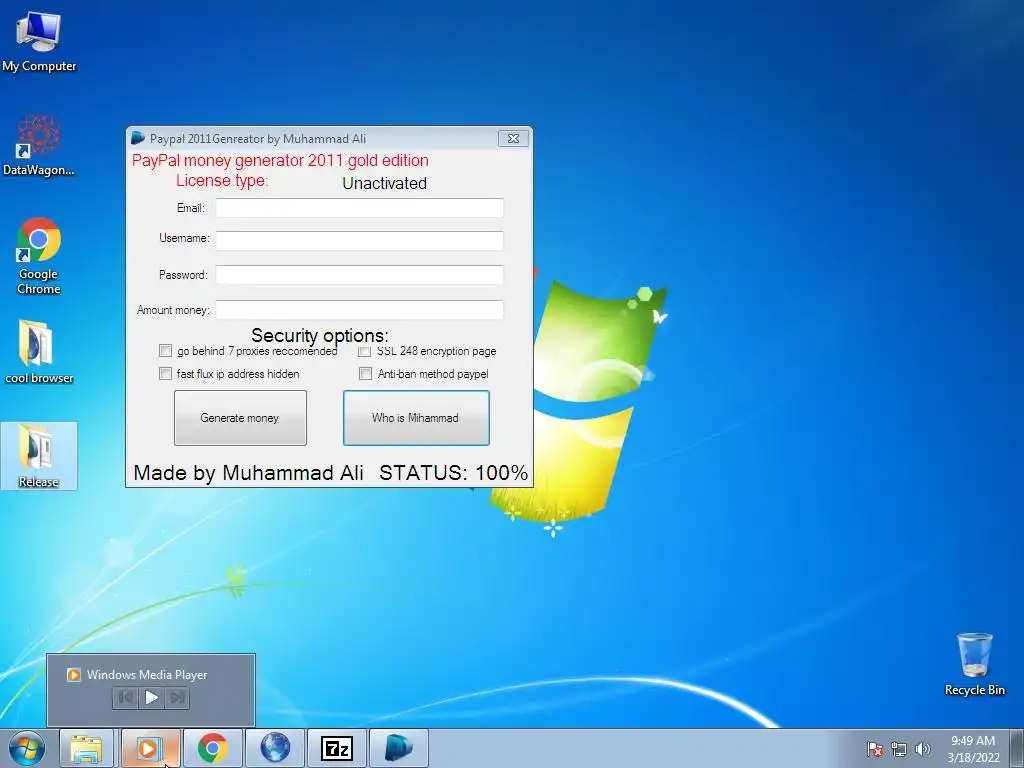The height and width of the screenshot is (768, 1024).
Task: Click the volume speaker tray icon
Action: (x=922, y=749)
